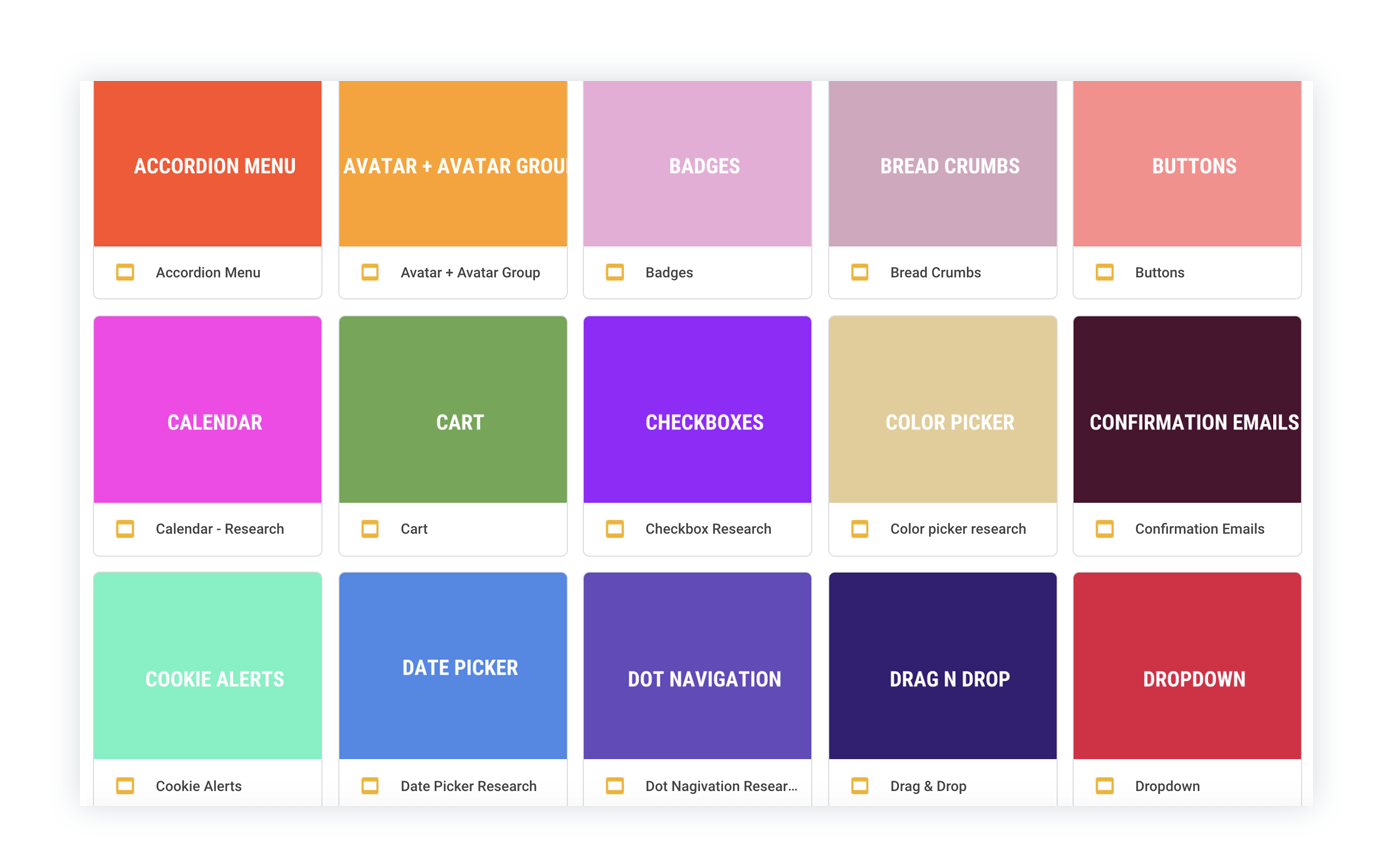Open the pink BADGES thumbnail
The width and height of the screenshot is (1400, 849).
click(698, 164)
